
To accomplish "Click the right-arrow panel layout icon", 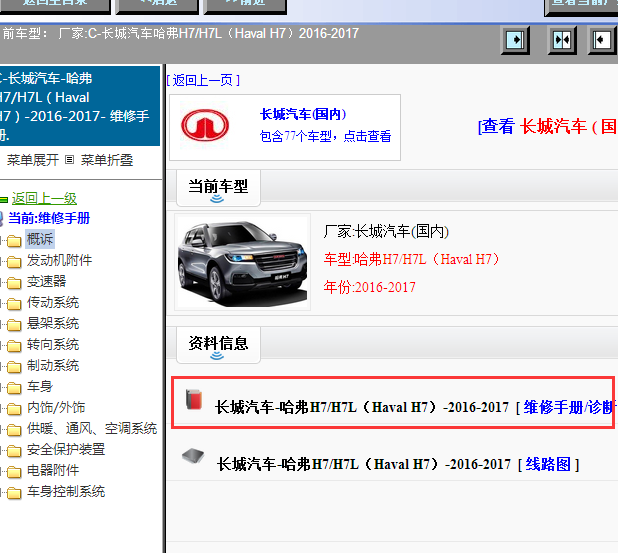I will coord(515,40).
